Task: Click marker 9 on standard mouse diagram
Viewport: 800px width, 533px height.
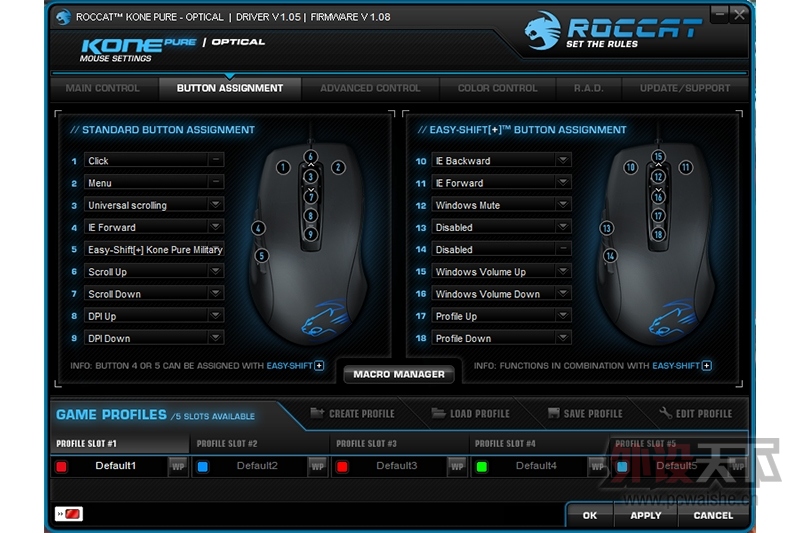Action: 310,234
